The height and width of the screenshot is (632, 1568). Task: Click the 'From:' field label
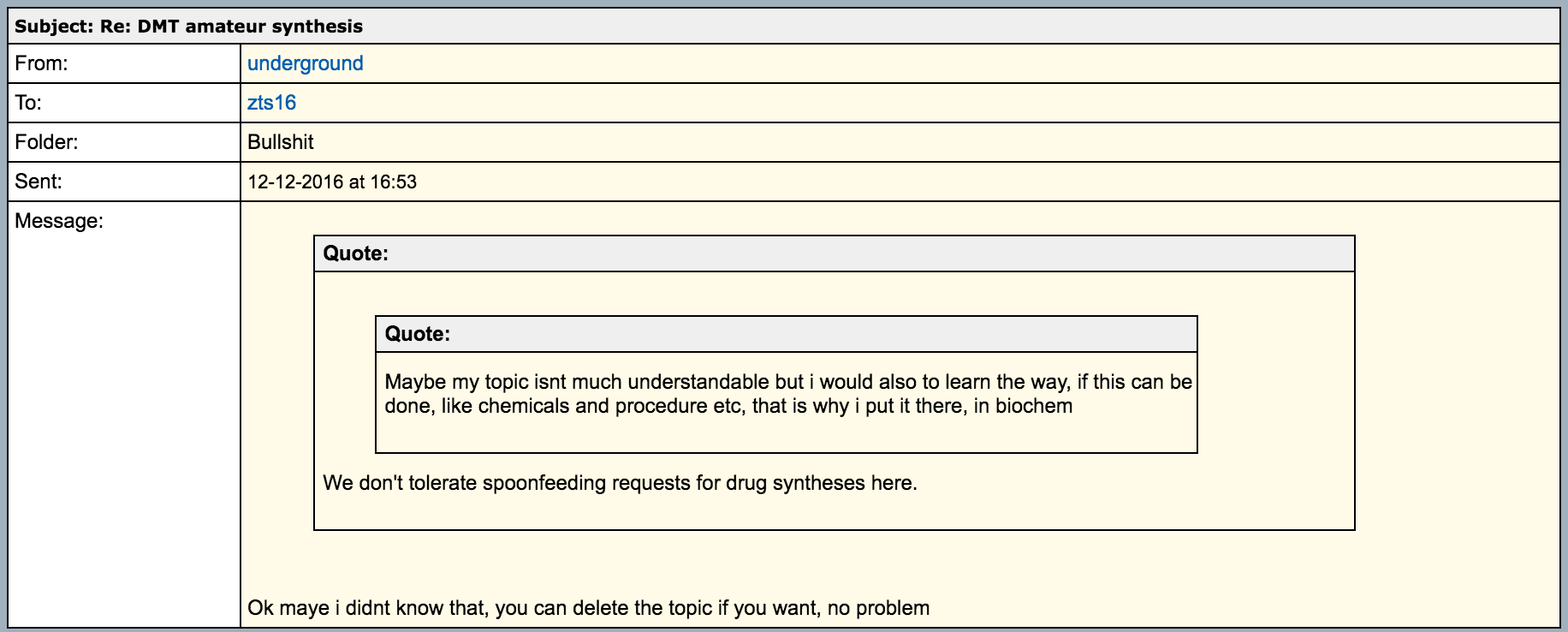41,63
